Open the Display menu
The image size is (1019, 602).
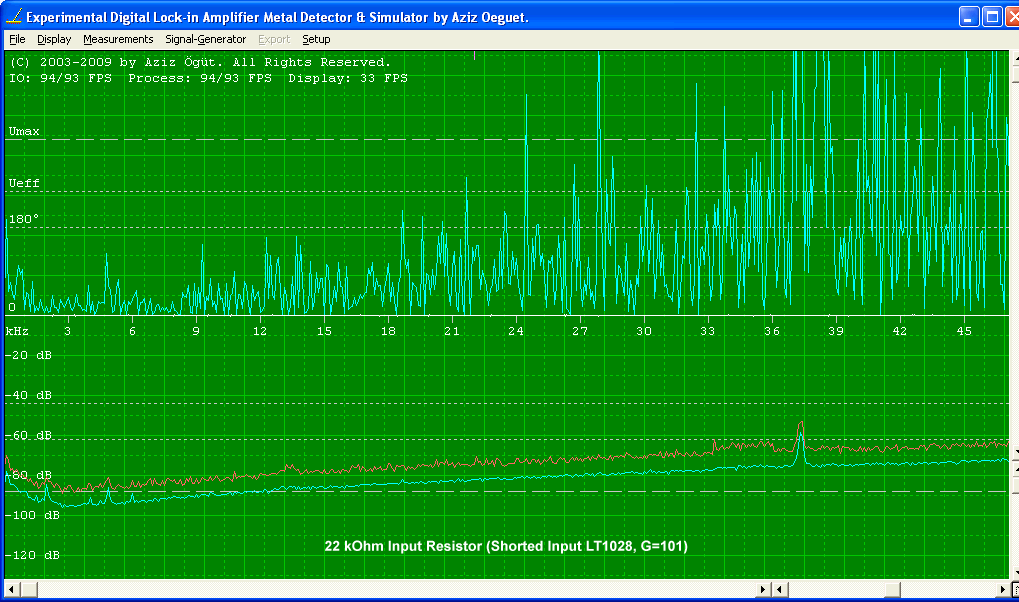coord(54,39)
